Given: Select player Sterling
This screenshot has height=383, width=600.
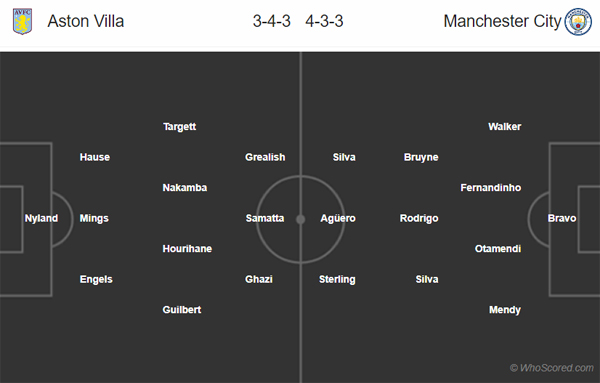Looking at the screenshot, I should coord(337,280).
